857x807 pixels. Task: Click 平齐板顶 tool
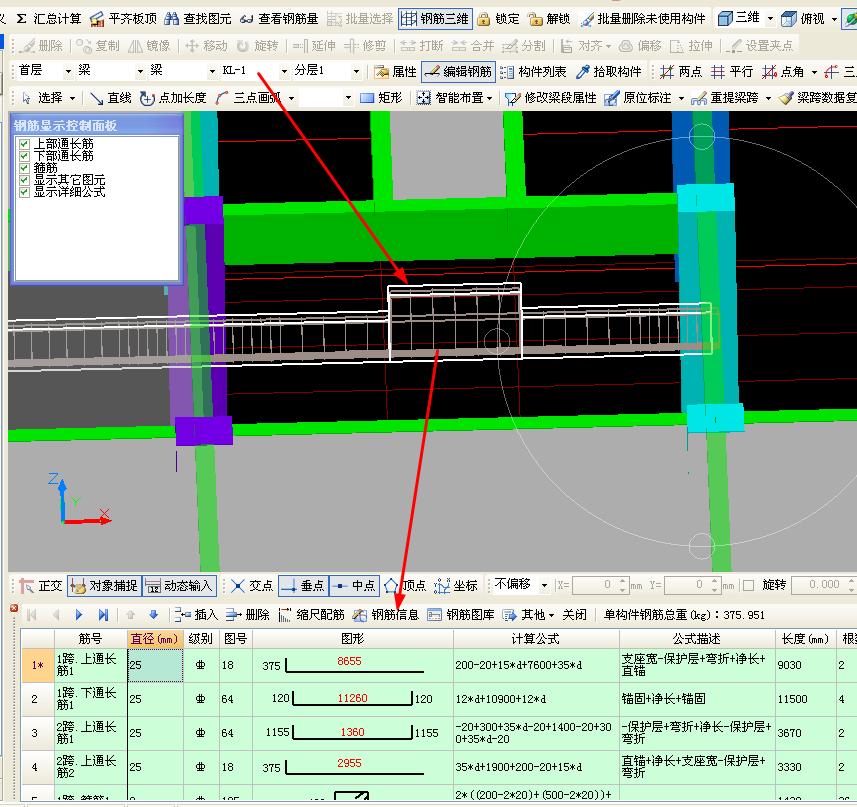coord(124,19)
